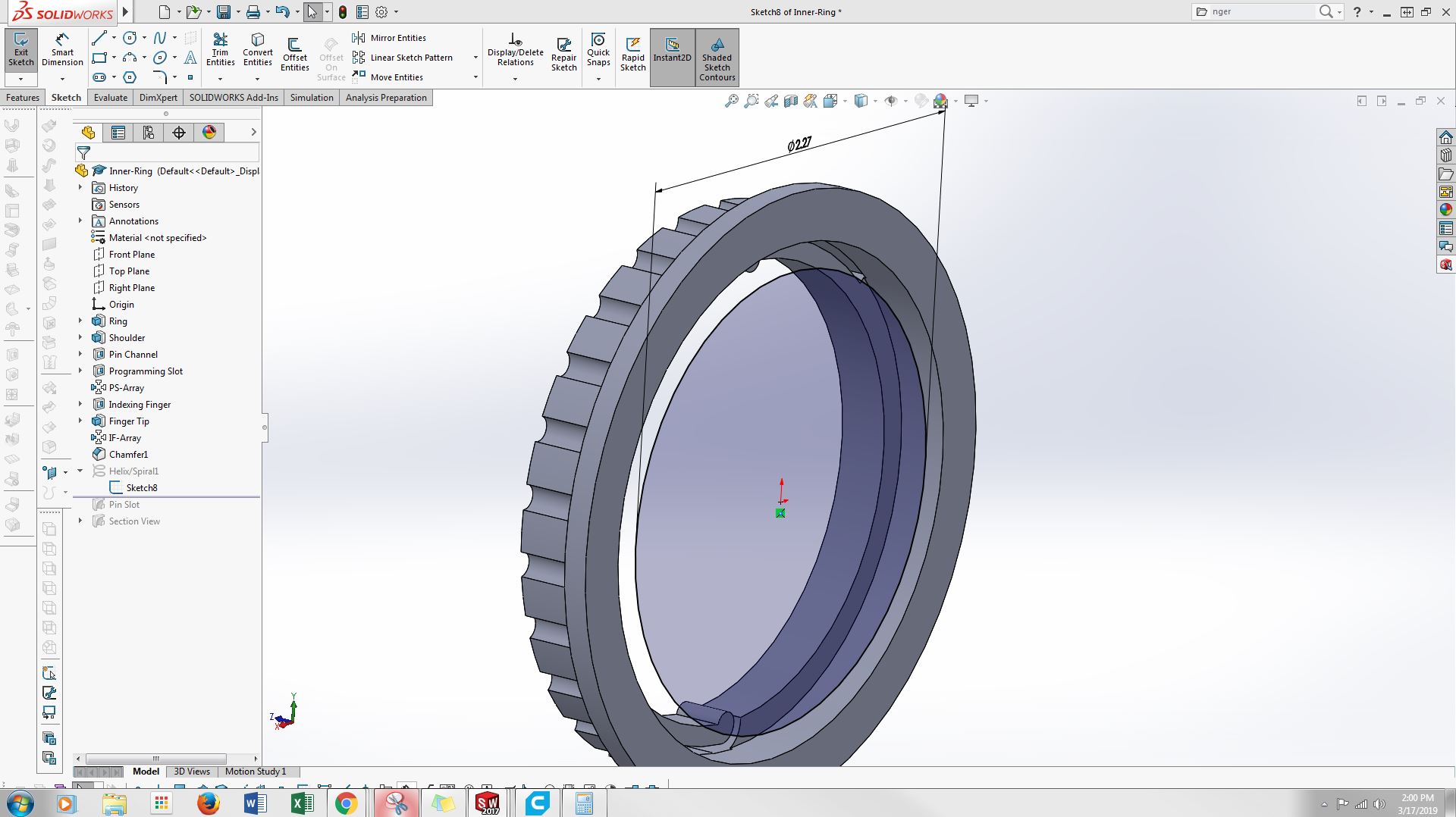
Task: Select the Line sketch tool
Action: tap(99, 38)
